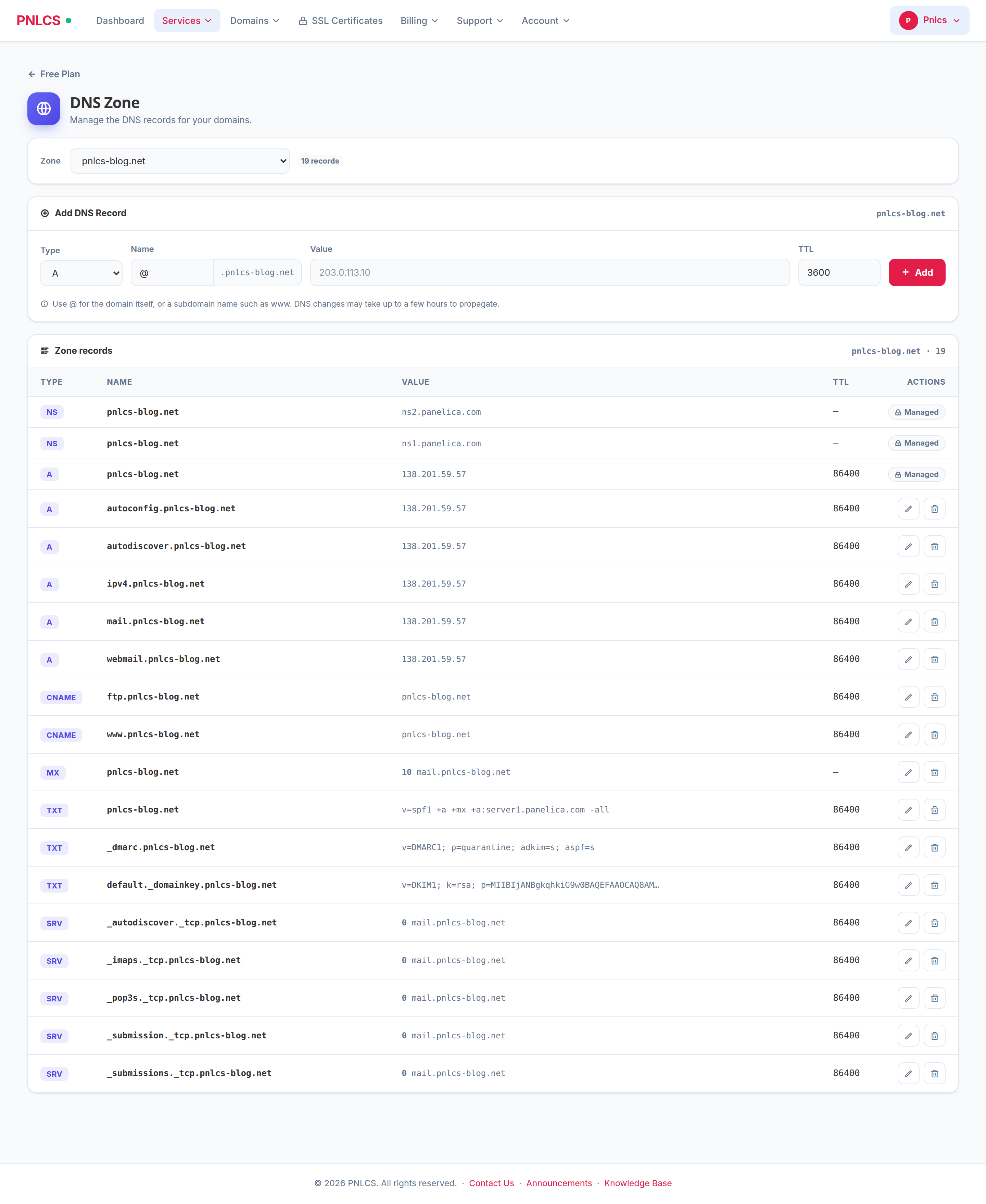The width and height of the screenshot is (986, 1204).
Task: Edit the default._domainkey DKIM record
Action: click(x=908, y=885)
